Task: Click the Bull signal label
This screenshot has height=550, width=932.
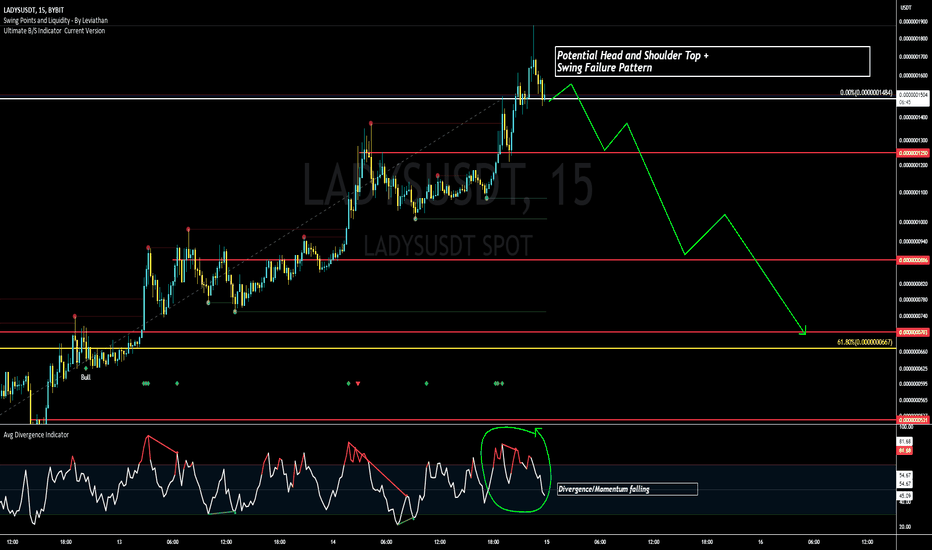Action: tap(86, 377)
